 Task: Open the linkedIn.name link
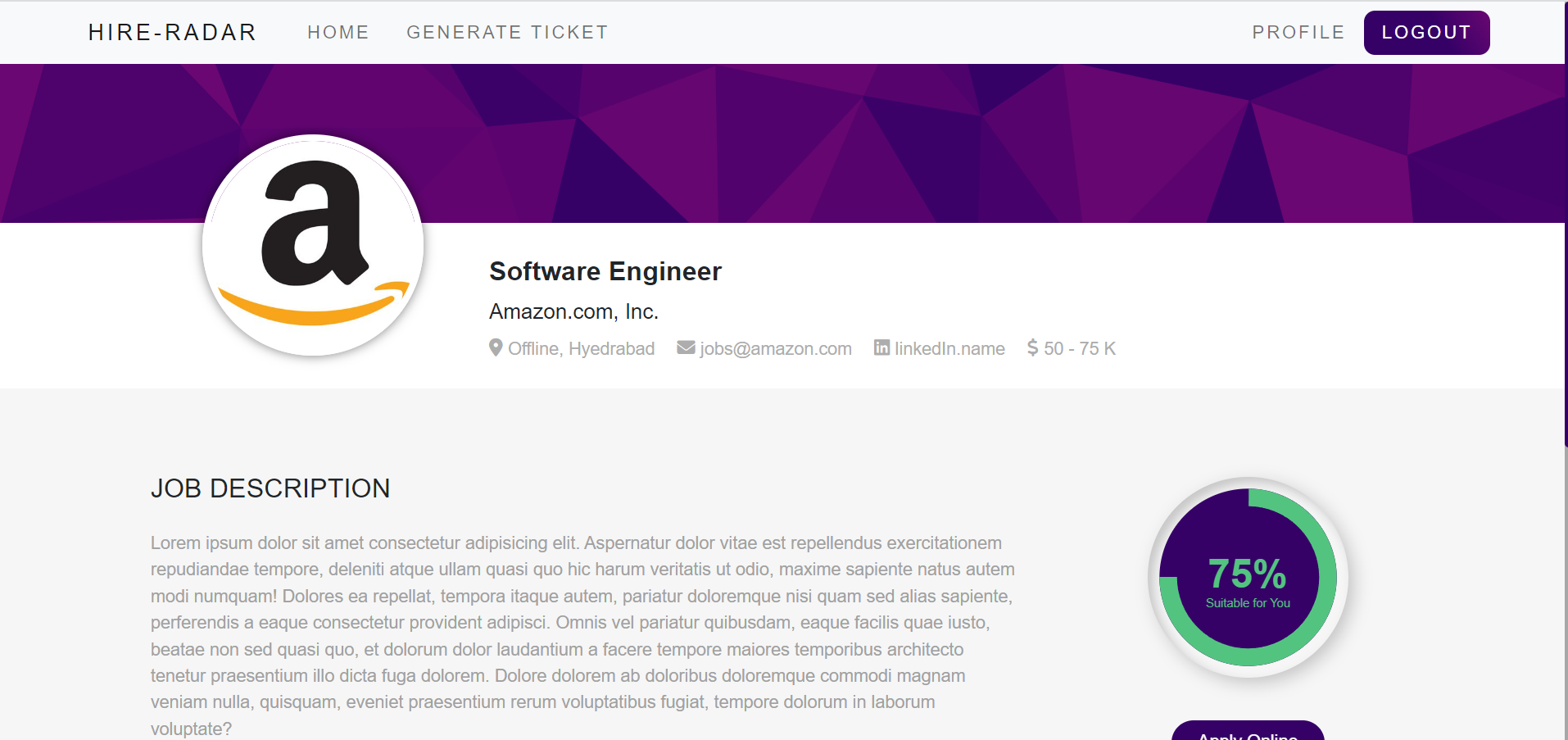[x=949, y=348]
